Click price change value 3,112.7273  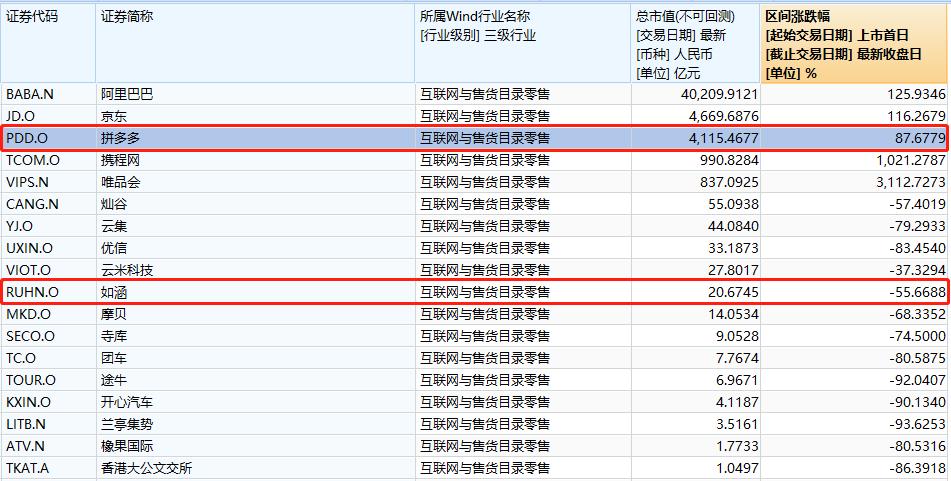click(x=912, y=182)
